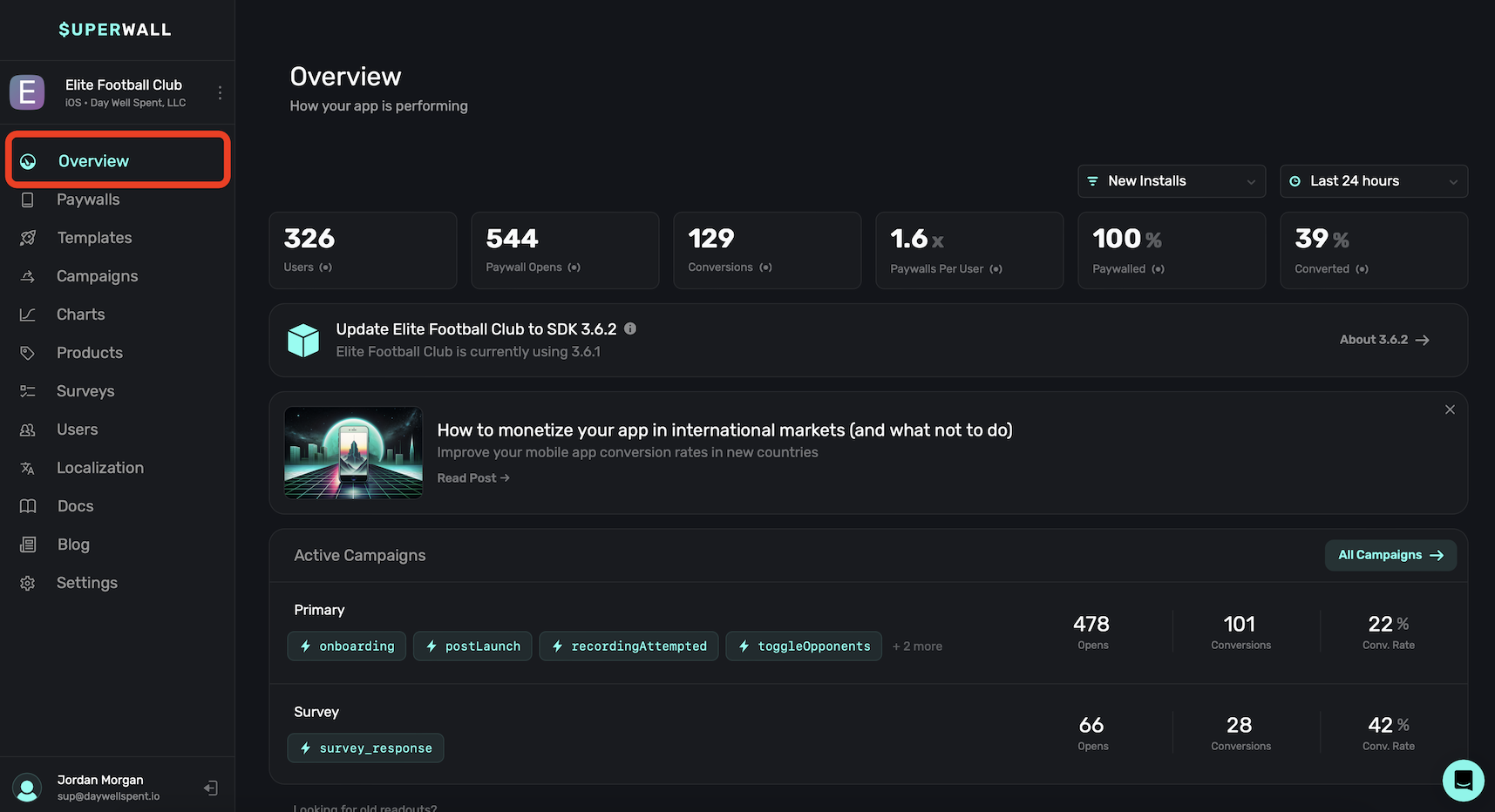
Task: Click the info indicator beside Paywall Opens
Action: click(x=574, y=267)
